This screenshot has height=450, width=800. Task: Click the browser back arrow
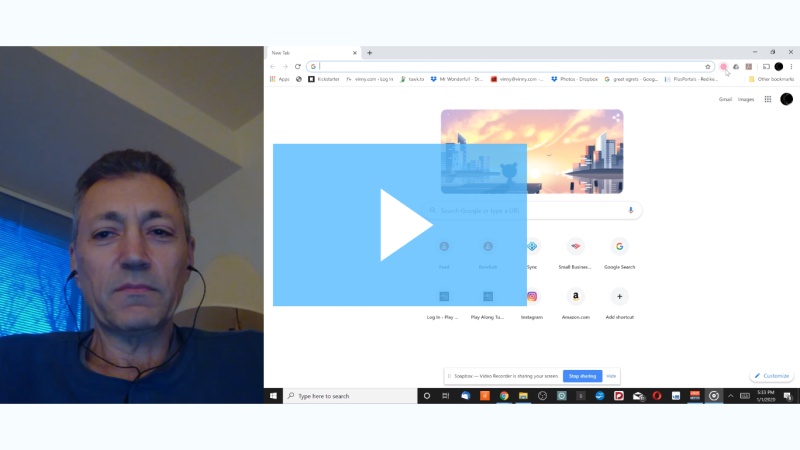[272, 67]
